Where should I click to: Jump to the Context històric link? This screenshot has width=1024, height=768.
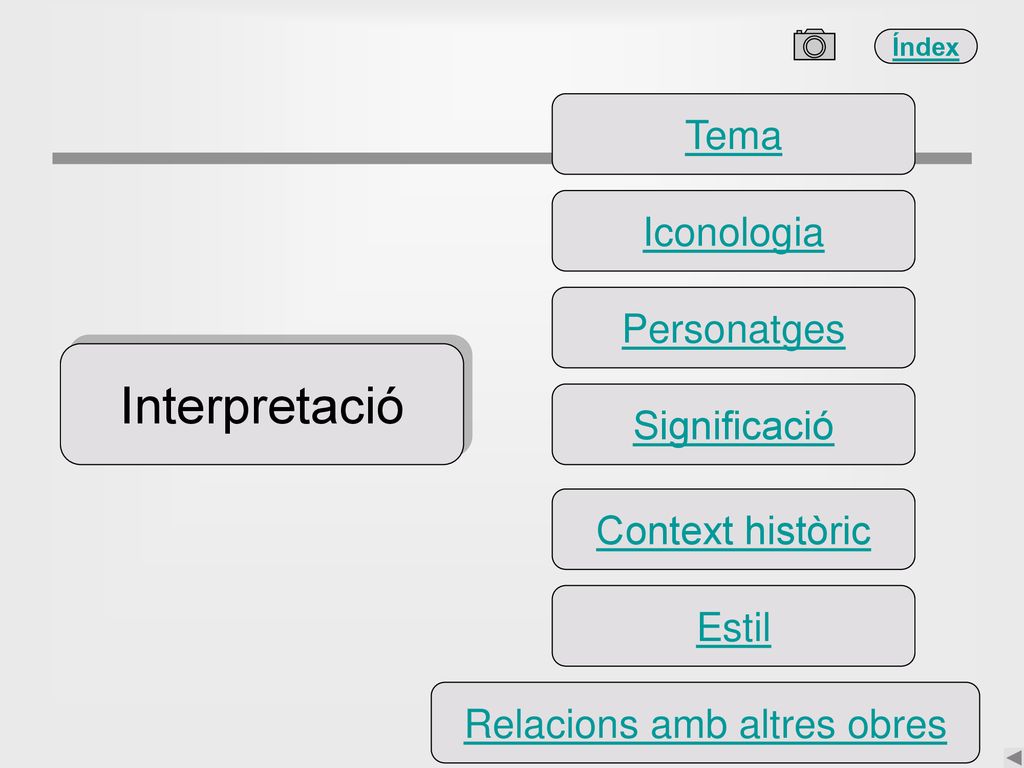coord(733,531)
